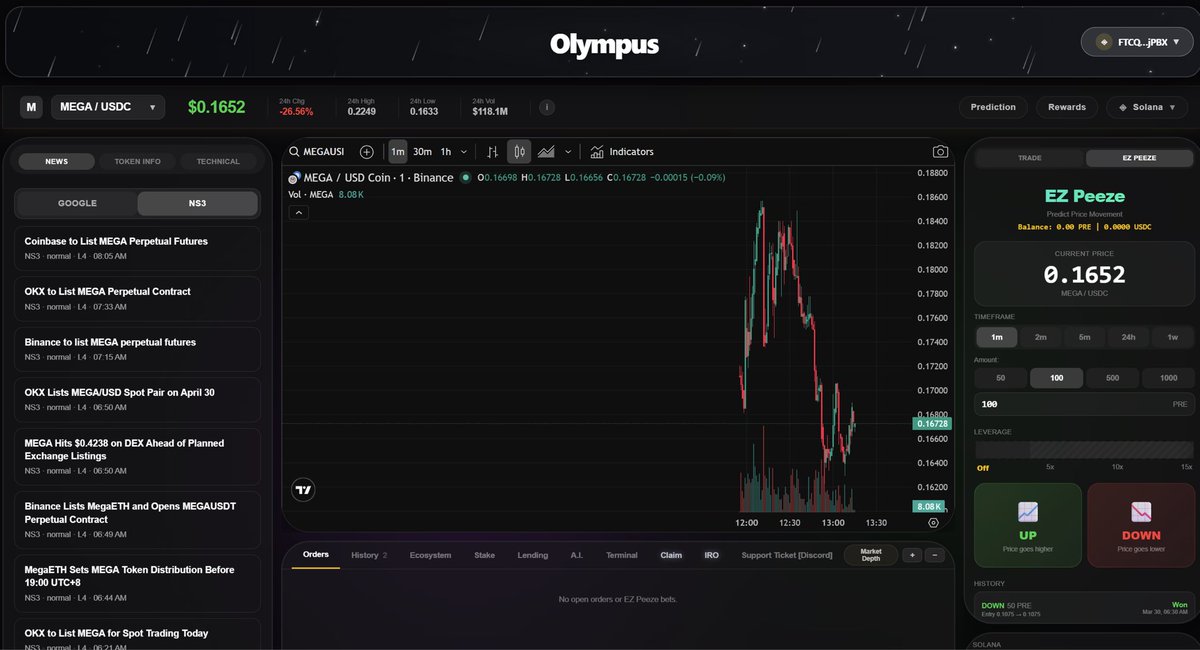1200x650 pixels.
Task: Open the Terminal tab
Action: tap(621, 555)
